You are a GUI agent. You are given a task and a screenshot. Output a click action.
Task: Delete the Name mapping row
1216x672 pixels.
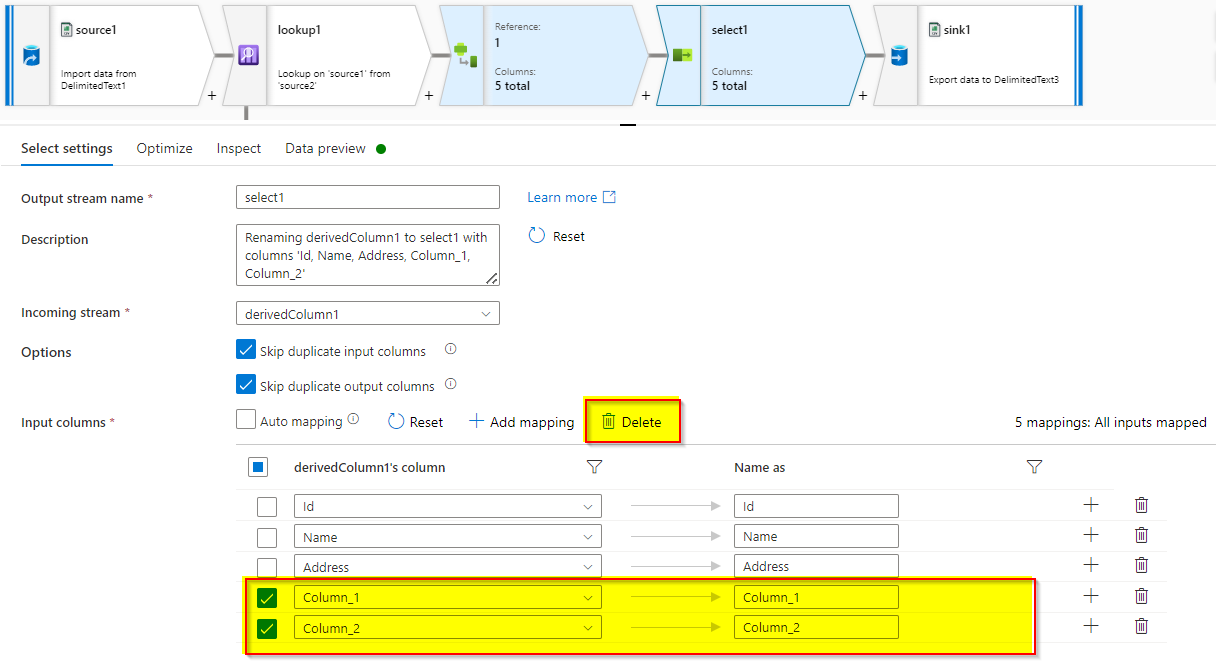coord(1141,535)
